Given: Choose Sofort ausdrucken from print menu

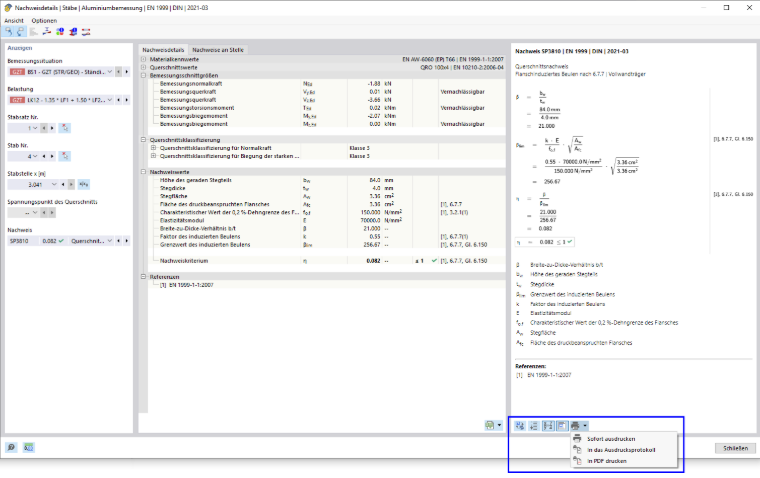Looking at the screenshot, I should [x=624, y=439].
